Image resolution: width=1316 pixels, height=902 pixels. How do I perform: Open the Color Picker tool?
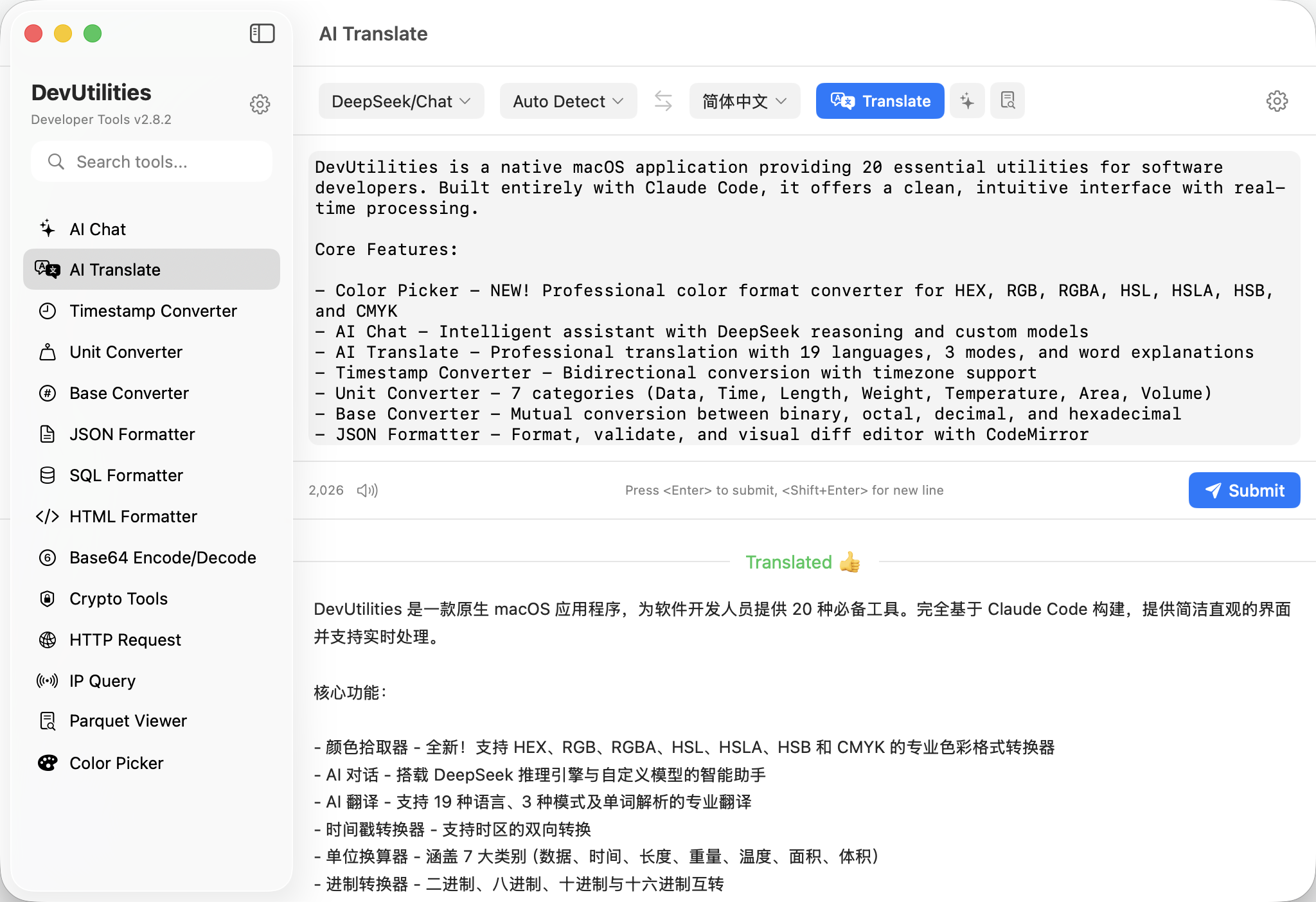click(116, 763)
